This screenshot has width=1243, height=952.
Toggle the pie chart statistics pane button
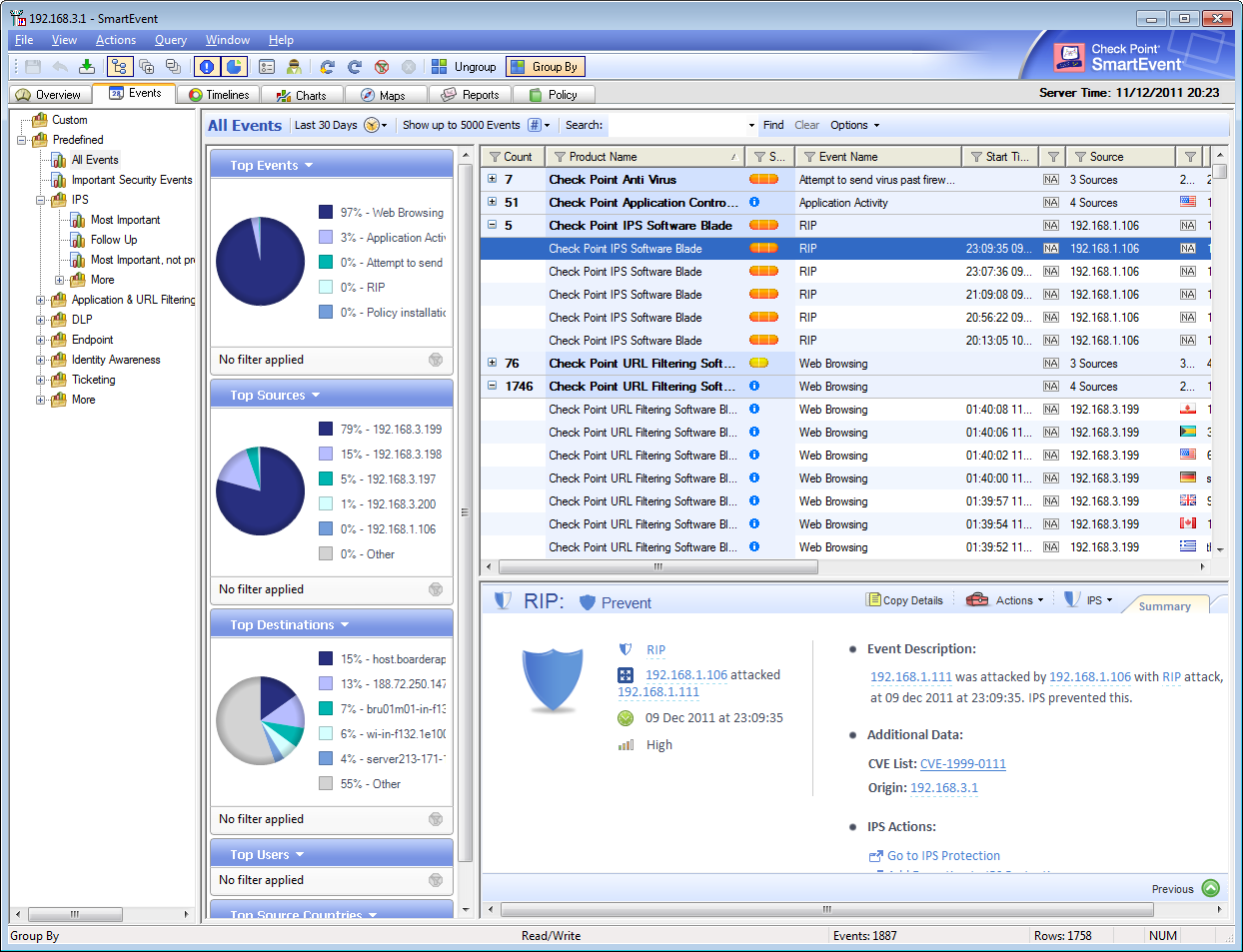(235, 67)
